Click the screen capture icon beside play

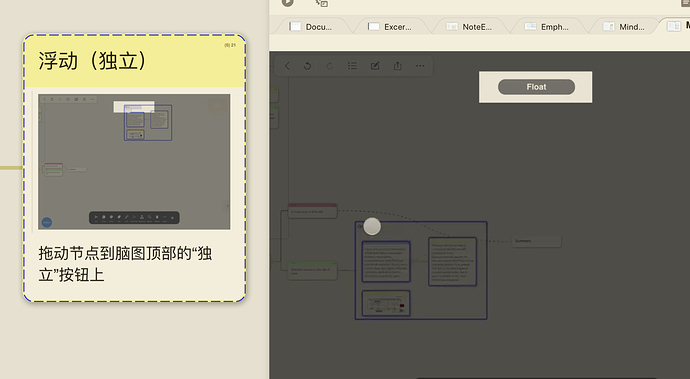[x=322, y=3]
